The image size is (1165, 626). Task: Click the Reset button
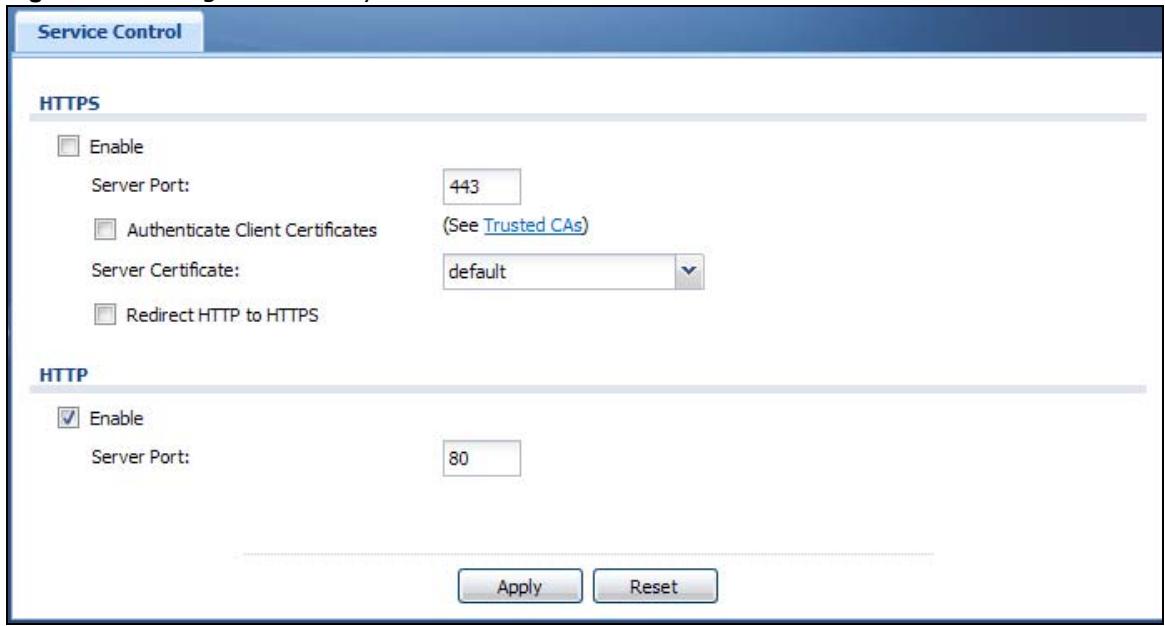[x=655, y=586]
